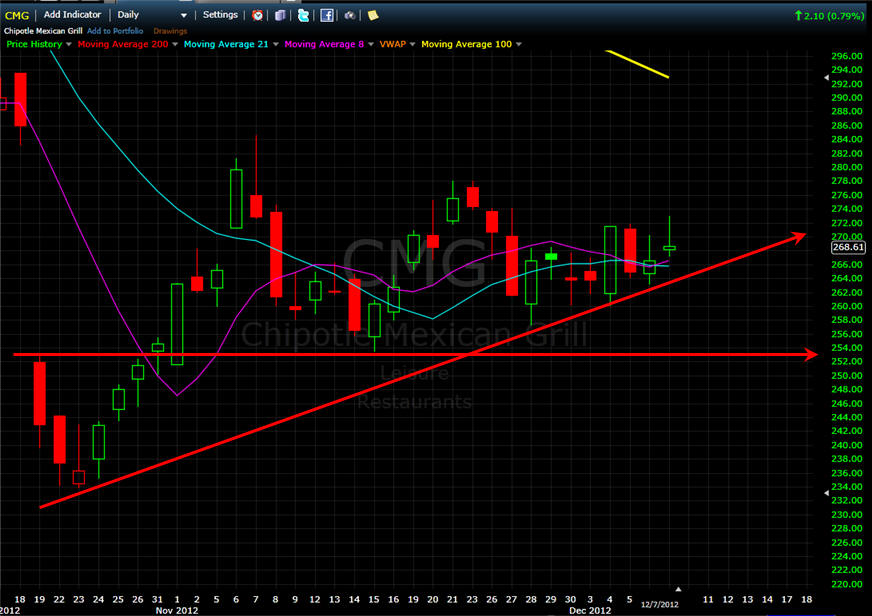Open the yellow sticky note icon

[373, 15]
